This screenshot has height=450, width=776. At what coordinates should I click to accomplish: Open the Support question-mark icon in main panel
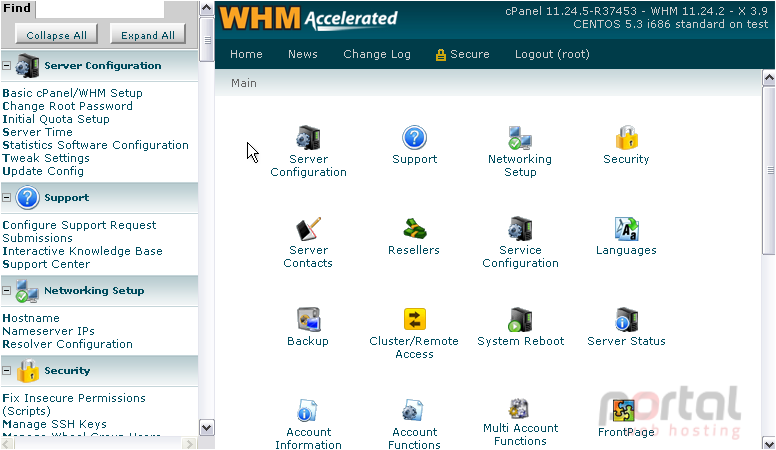click(x=414, y=138)
